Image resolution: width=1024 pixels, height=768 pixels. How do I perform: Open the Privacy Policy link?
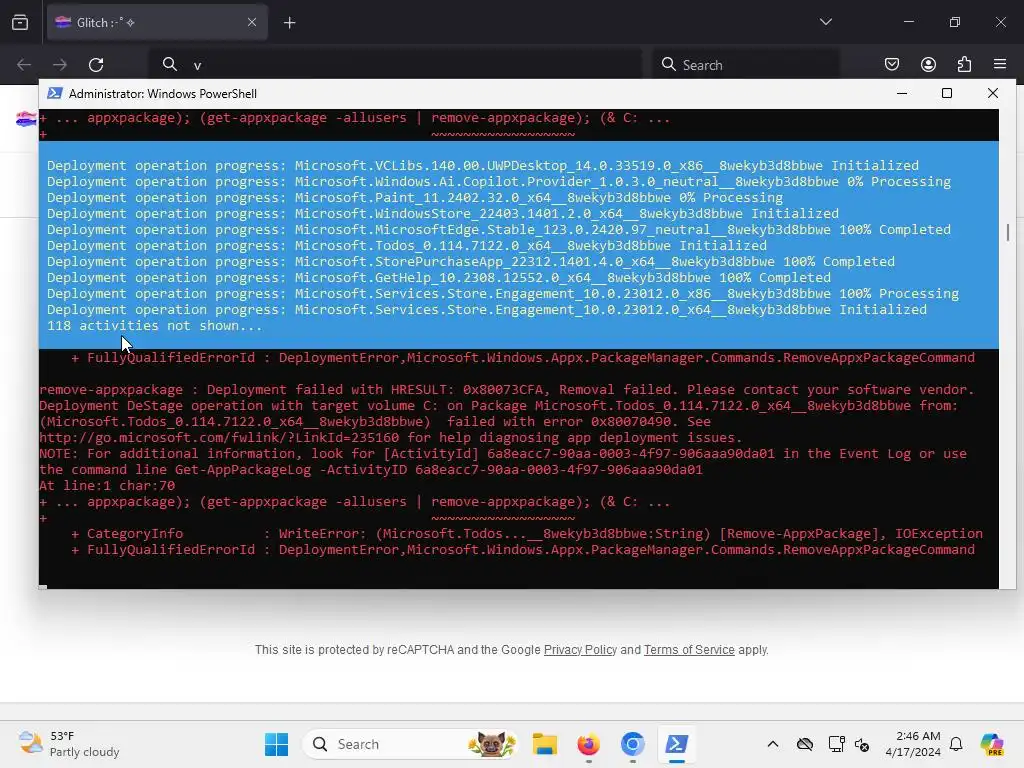pyautogui.click(x=580, y=650)
